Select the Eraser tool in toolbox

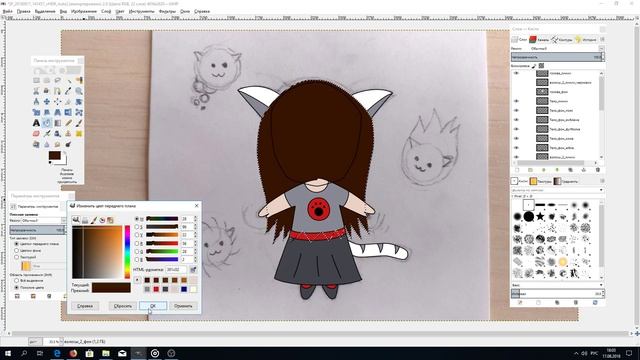[x=36, y=134]
